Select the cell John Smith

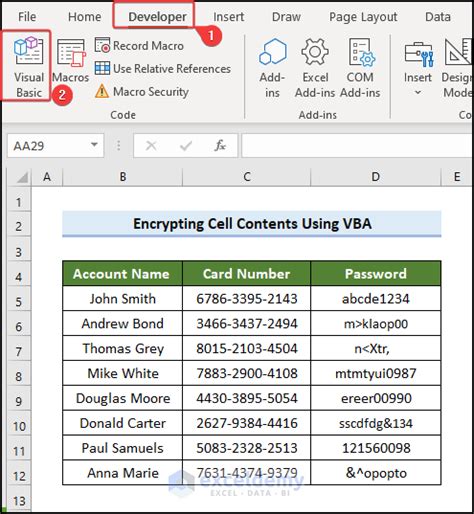[122, 299]
